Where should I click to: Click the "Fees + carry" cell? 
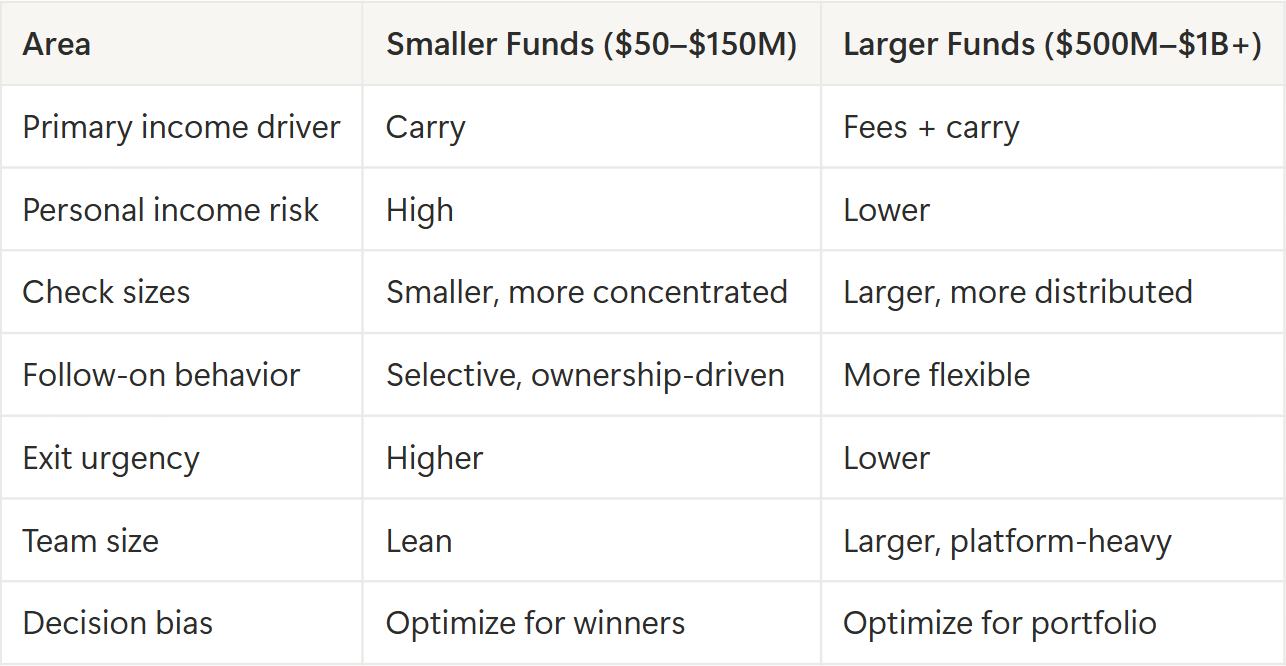pyautogui.click(x=931, y=128)
